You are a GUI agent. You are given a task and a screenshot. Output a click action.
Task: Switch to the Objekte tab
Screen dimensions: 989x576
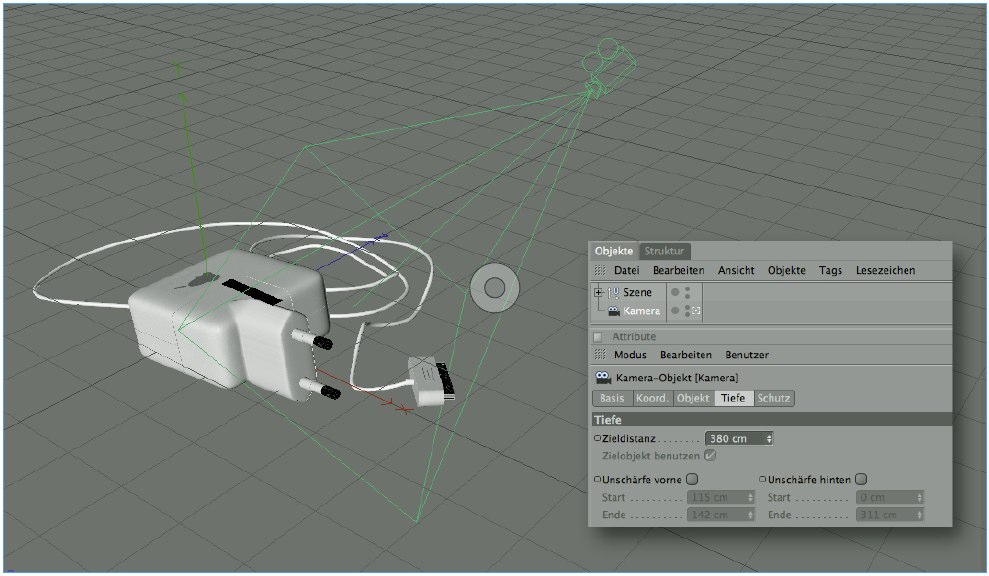(614, 250)
